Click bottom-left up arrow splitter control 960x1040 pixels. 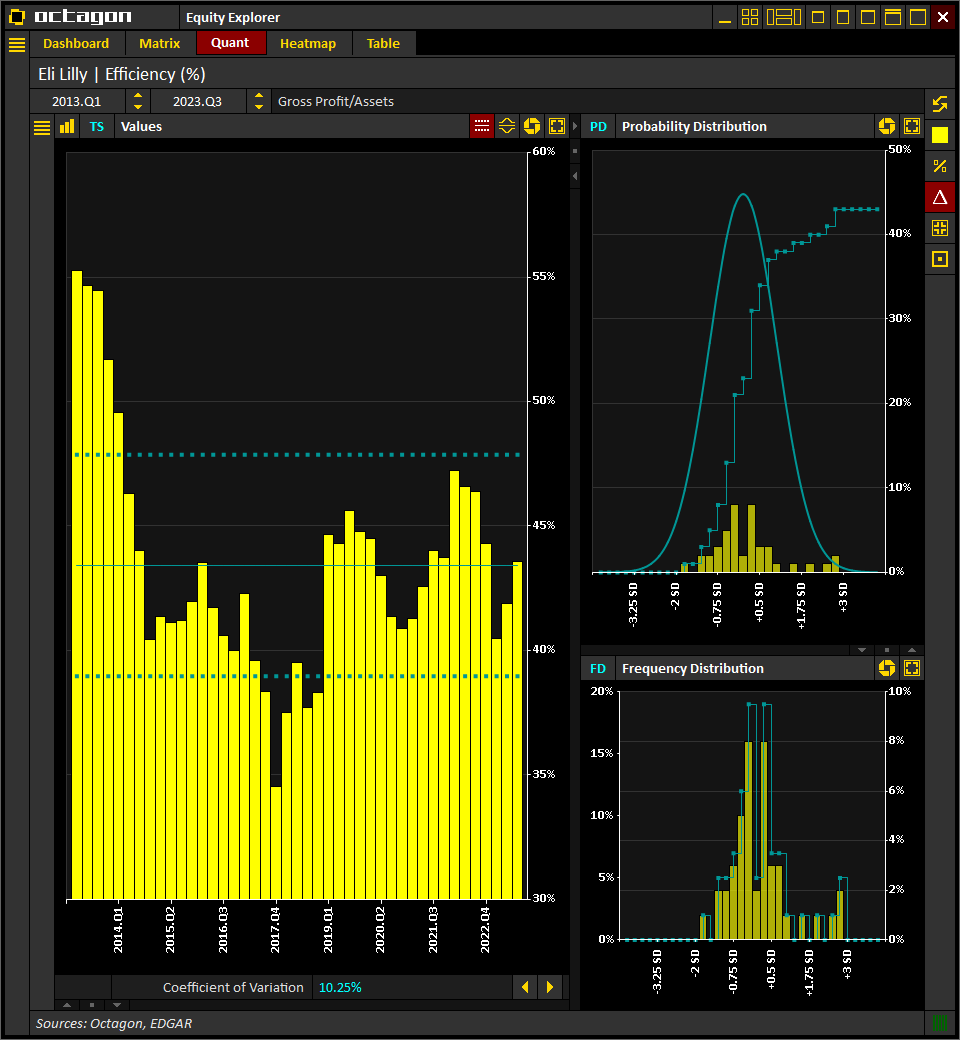pyautogui.click(x=66, y=1005)
